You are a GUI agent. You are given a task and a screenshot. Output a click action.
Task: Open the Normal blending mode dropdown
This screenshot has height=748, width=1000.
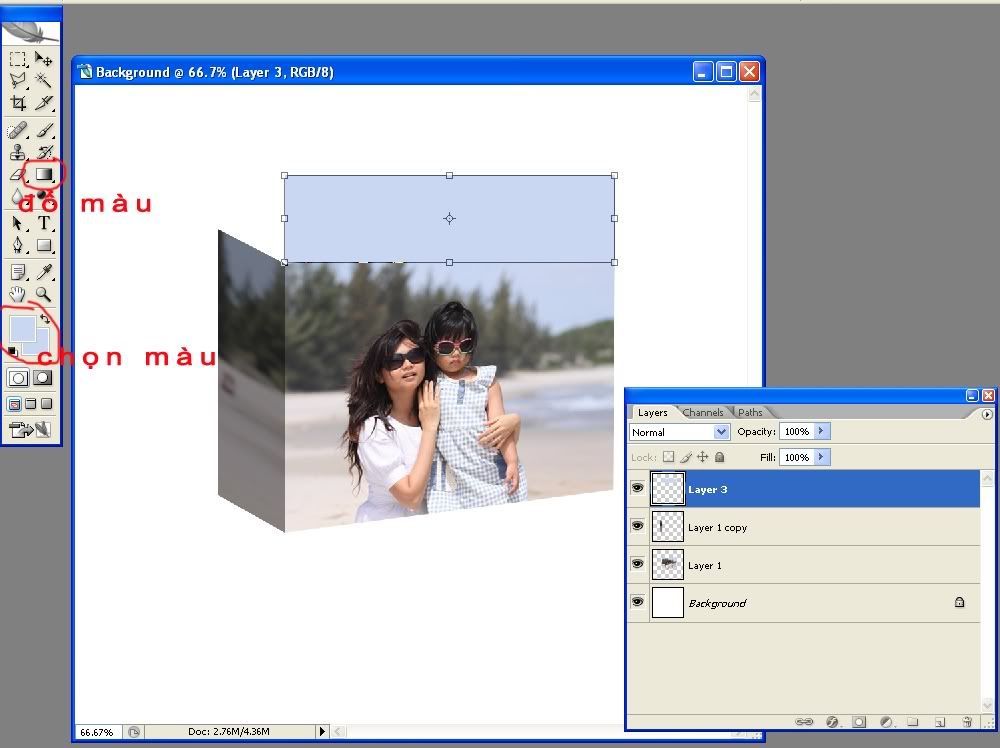pyautogui.click(x=680, y=432)
